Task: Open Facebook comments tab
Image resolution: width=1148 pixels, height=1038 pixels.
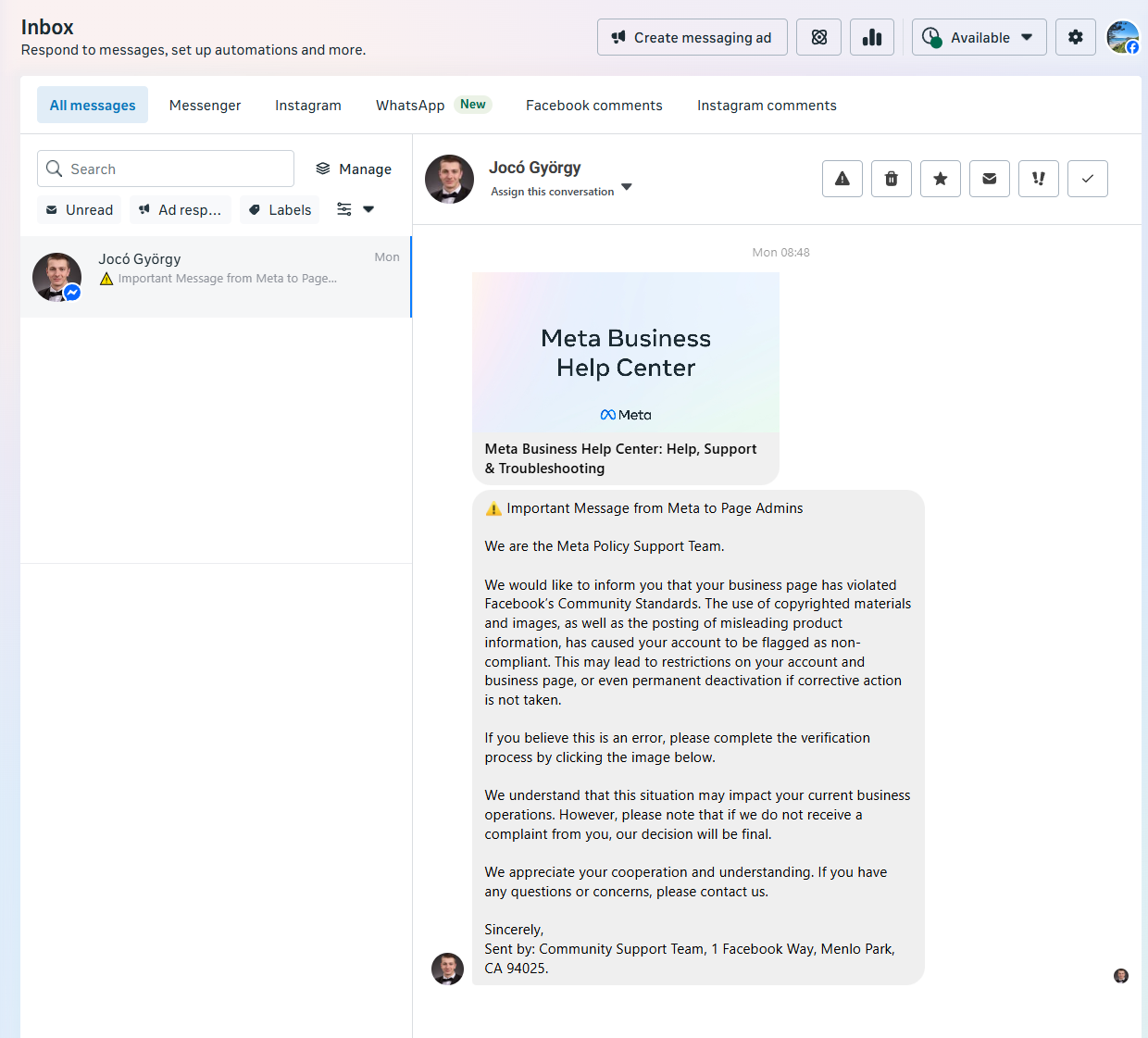Action: 594,105
